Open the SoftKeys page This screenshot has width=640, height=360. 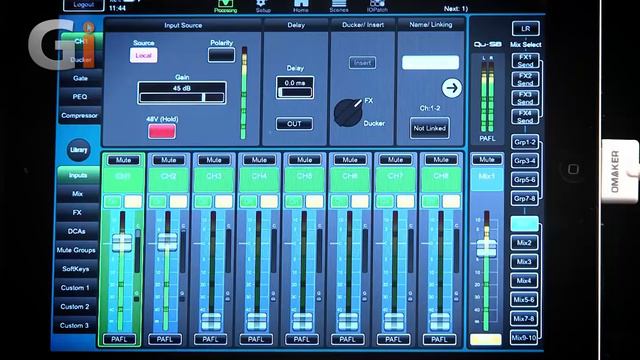(76, 269)
